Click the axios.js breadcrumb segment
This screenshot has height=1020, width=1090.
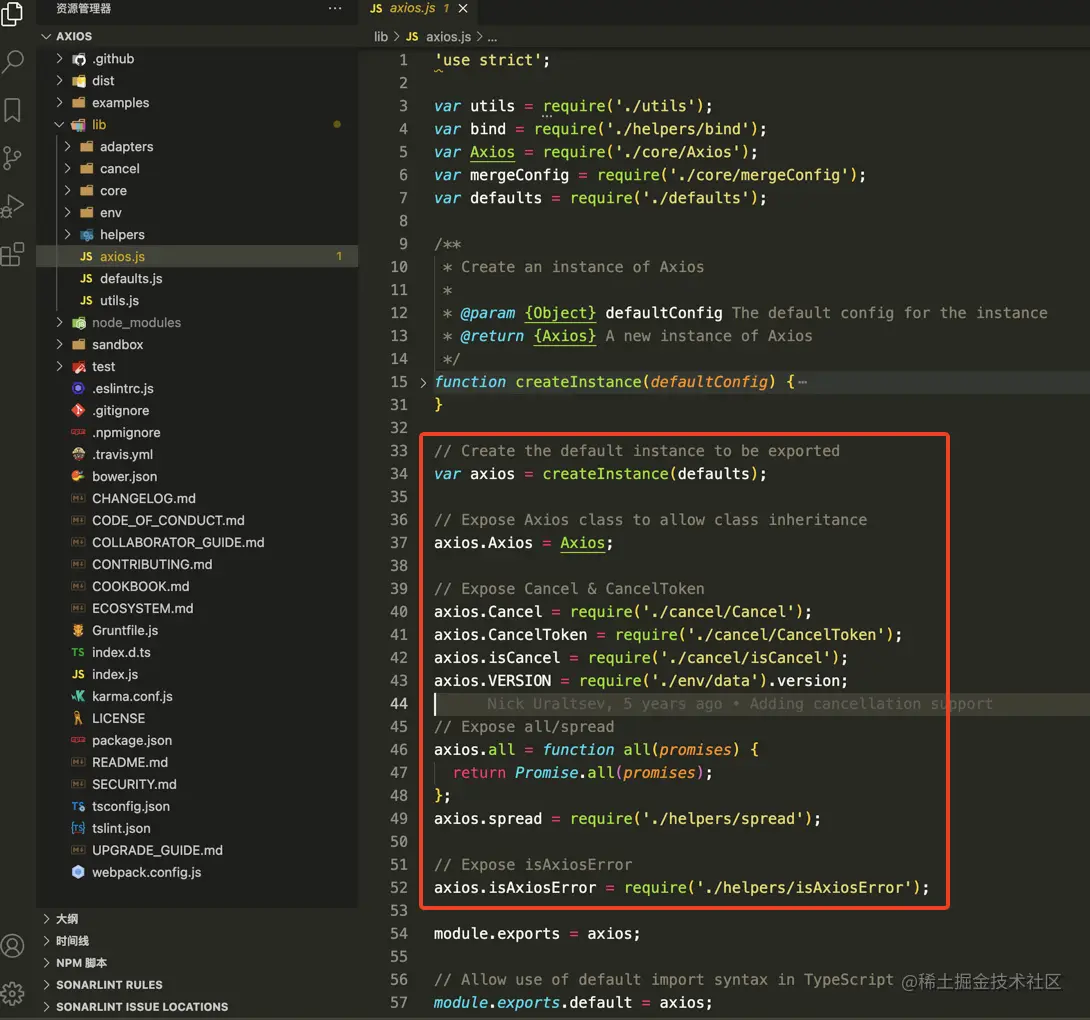pos(439,37)
